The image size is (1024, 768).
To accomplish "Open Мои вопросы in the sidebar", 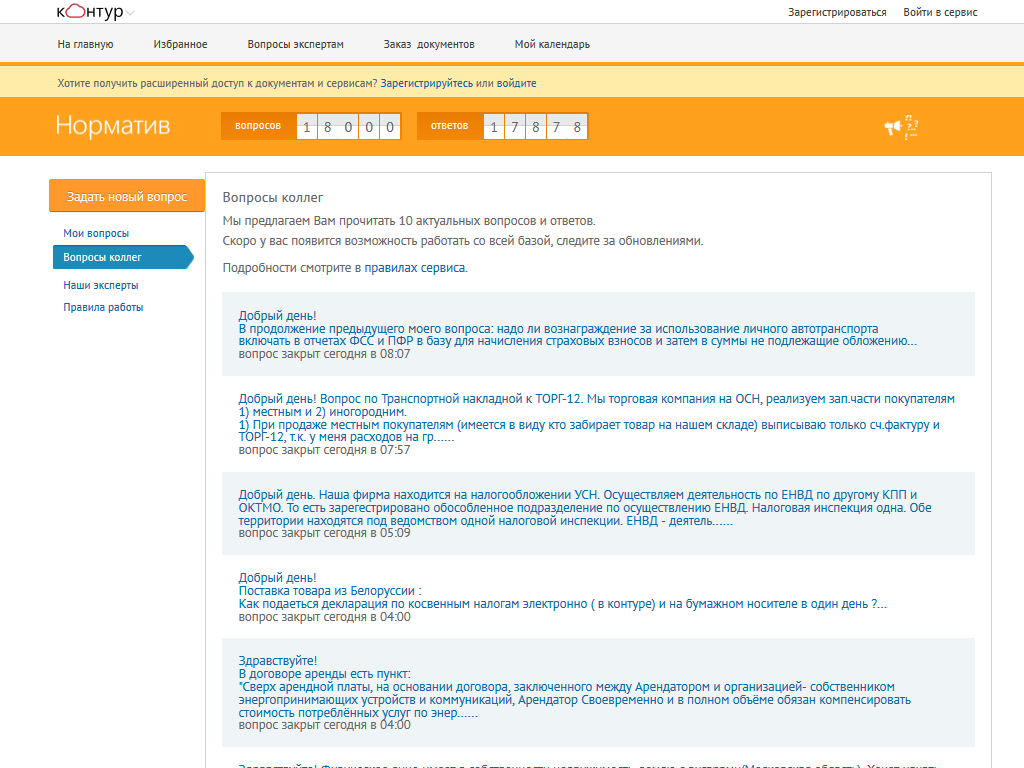I will tap(96, 233).
